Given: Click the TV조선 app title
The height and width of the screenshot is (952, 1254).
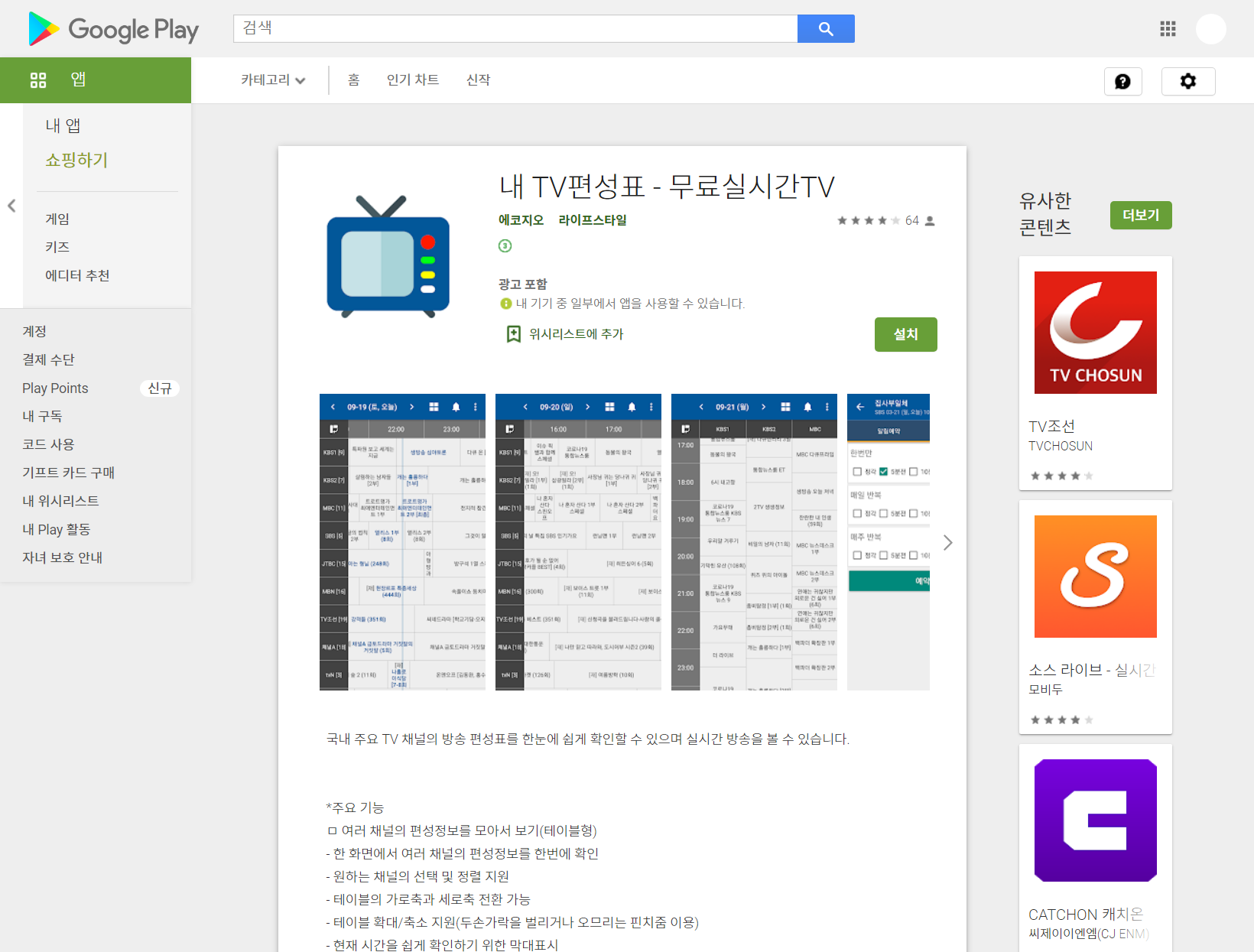Looking at the screenshot, I should 1051,426.
